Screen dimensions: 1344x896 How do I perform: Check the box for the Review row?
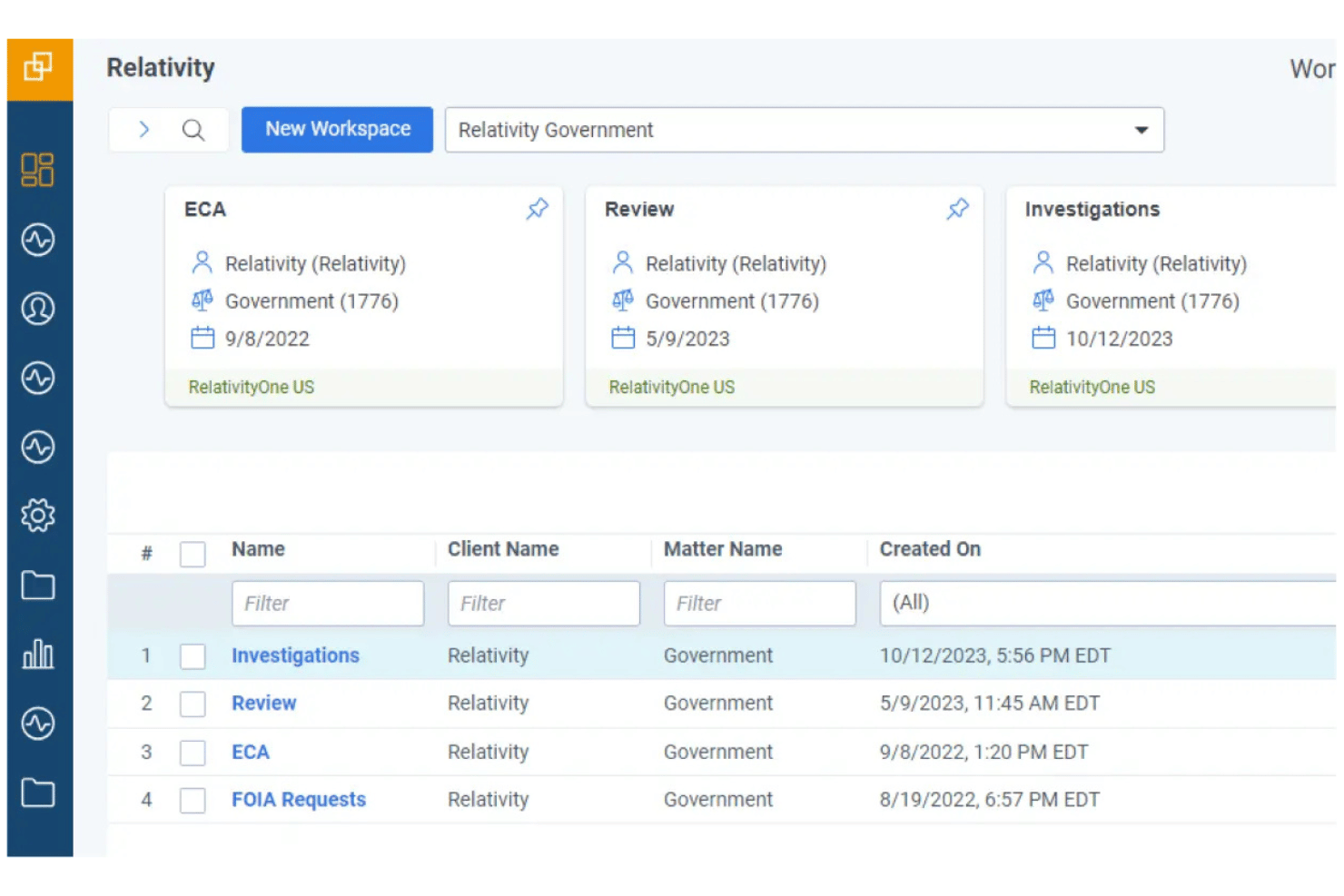click(x=193, y=704)
